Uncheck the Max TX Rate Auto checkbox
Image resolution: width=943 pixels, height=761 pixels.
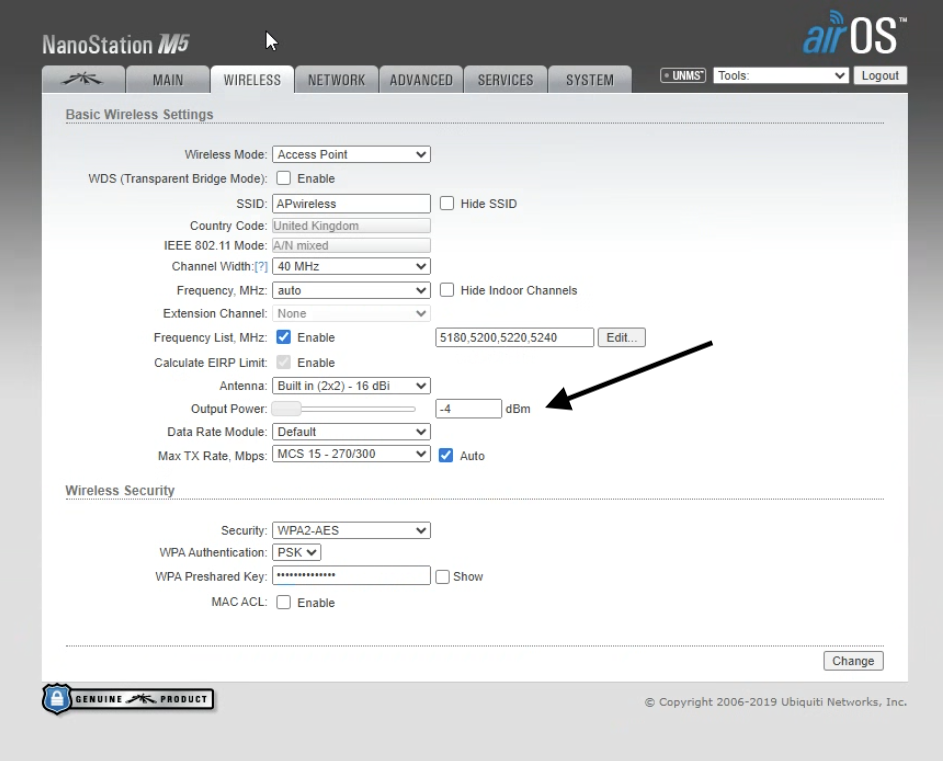click(x=446, y=455)
